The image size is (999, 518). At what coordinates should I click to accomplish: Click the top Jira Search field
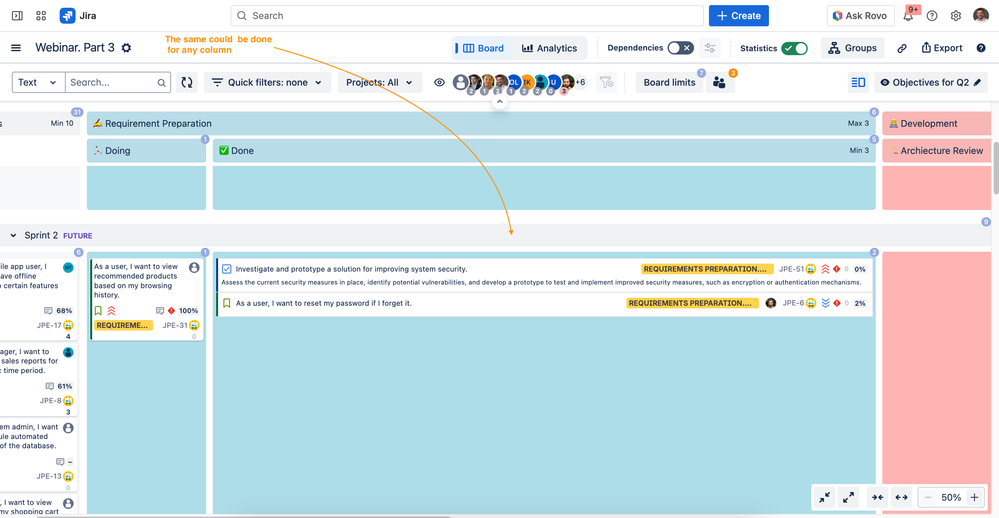pos(467,16)
